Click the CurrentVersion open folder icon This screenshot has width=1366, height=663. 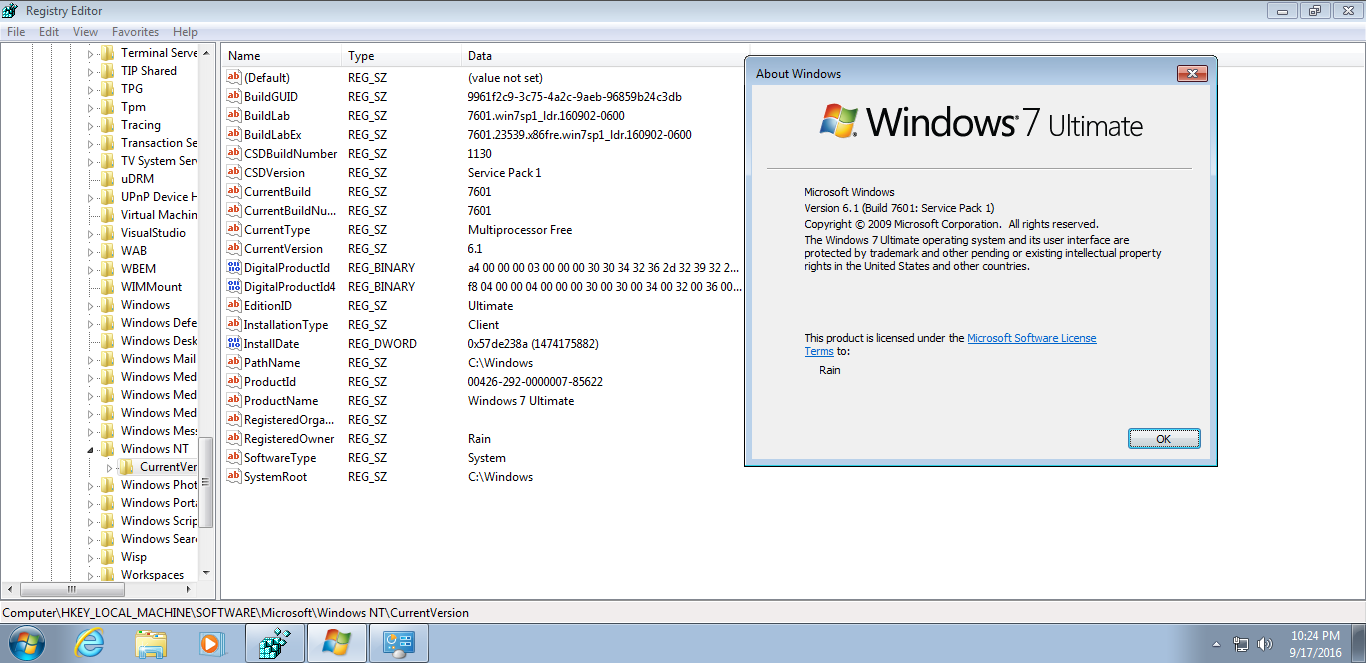pyautogui.click(x=126, y=467)
